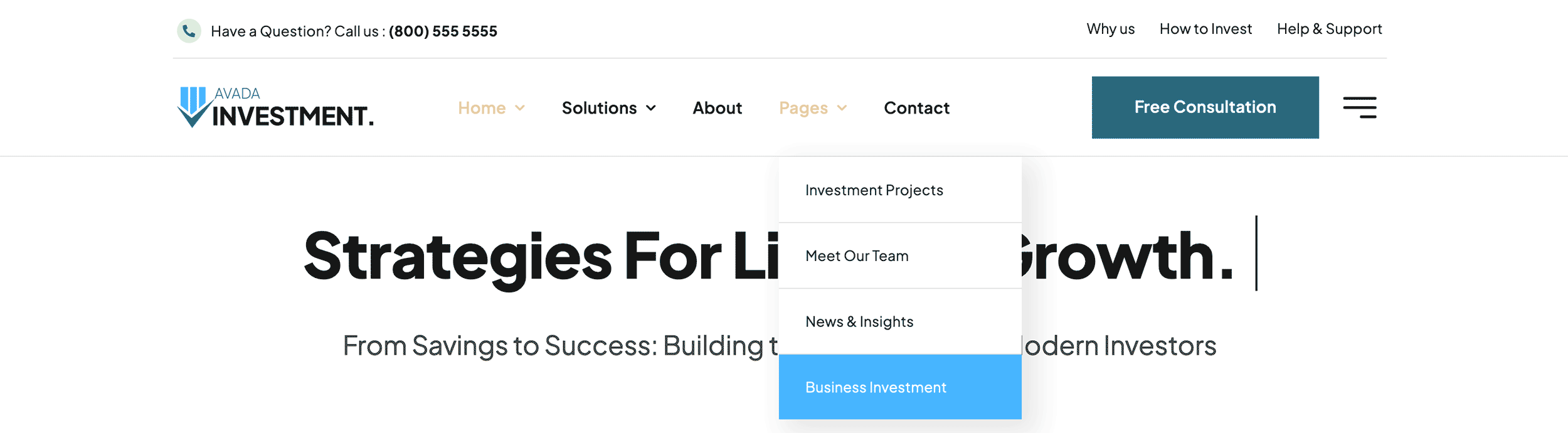Image resolution: width=1568 pixels, height=433 pixels.
Task: Call the (800) 555 5555 number
Action: pyautogui.click(x=443, y=31)
